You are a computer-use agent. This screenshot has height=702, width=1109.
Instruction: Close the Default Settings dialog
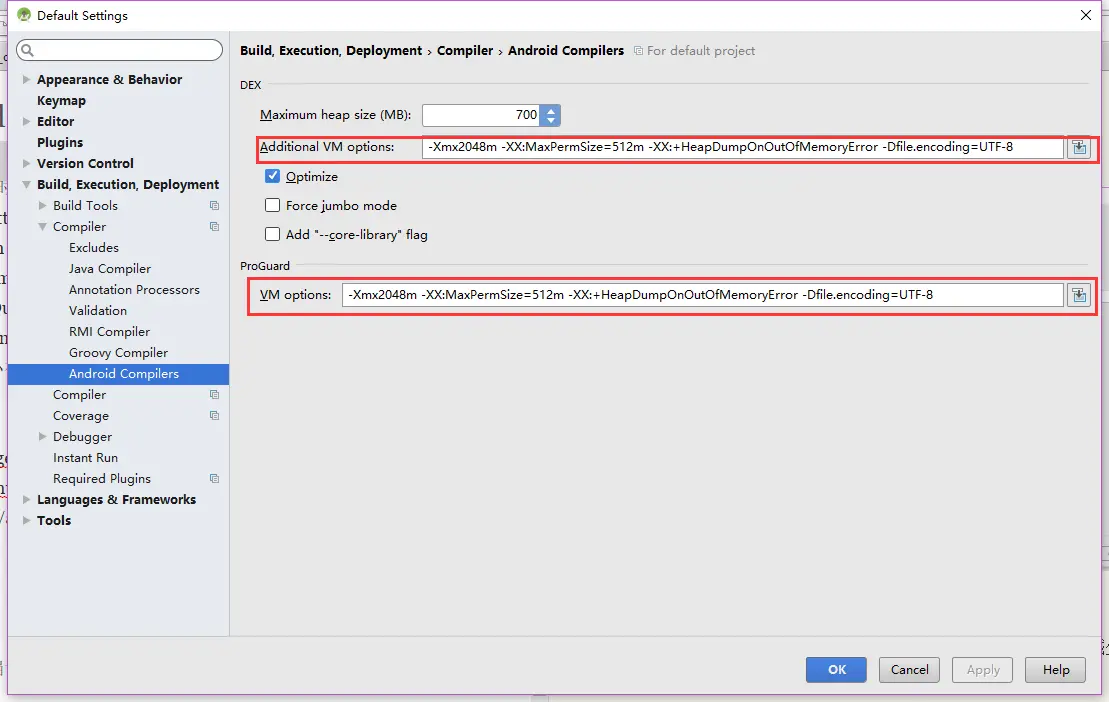[1086, 15]
